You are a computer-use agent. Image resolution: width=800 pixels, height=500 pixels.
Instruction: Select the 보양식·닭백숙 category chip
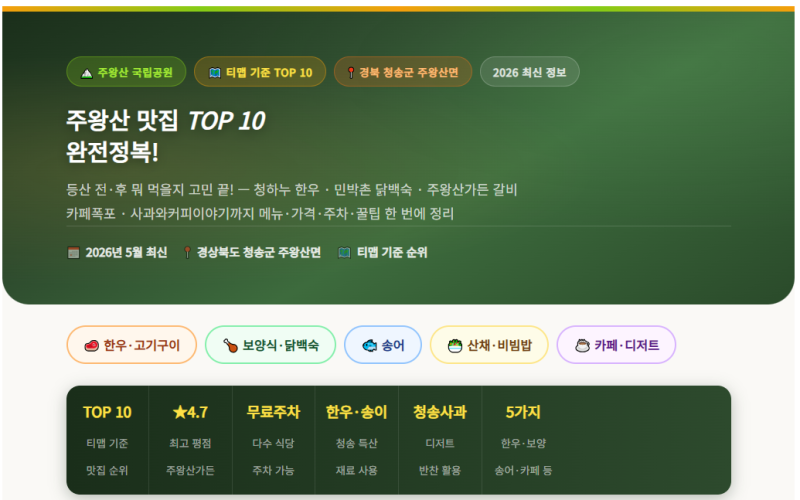click(x=270, y=345)
